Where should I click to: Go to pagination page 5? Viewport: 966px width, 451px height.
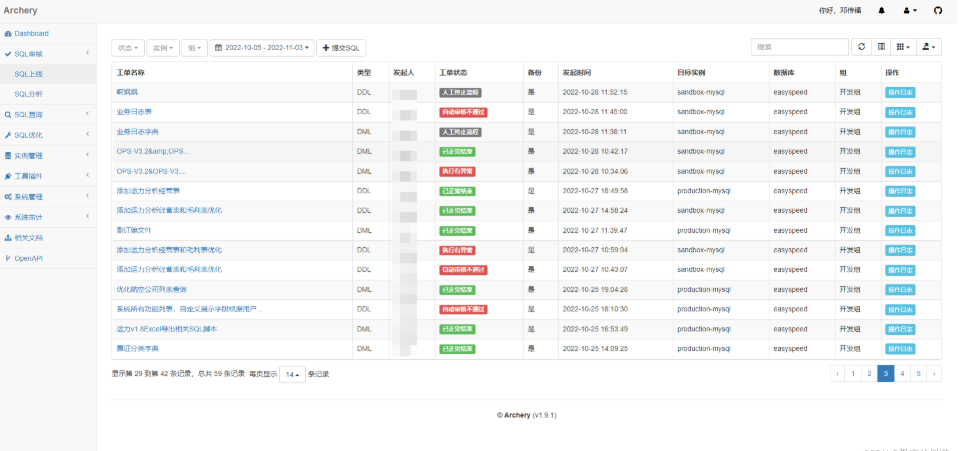(919, 373)
